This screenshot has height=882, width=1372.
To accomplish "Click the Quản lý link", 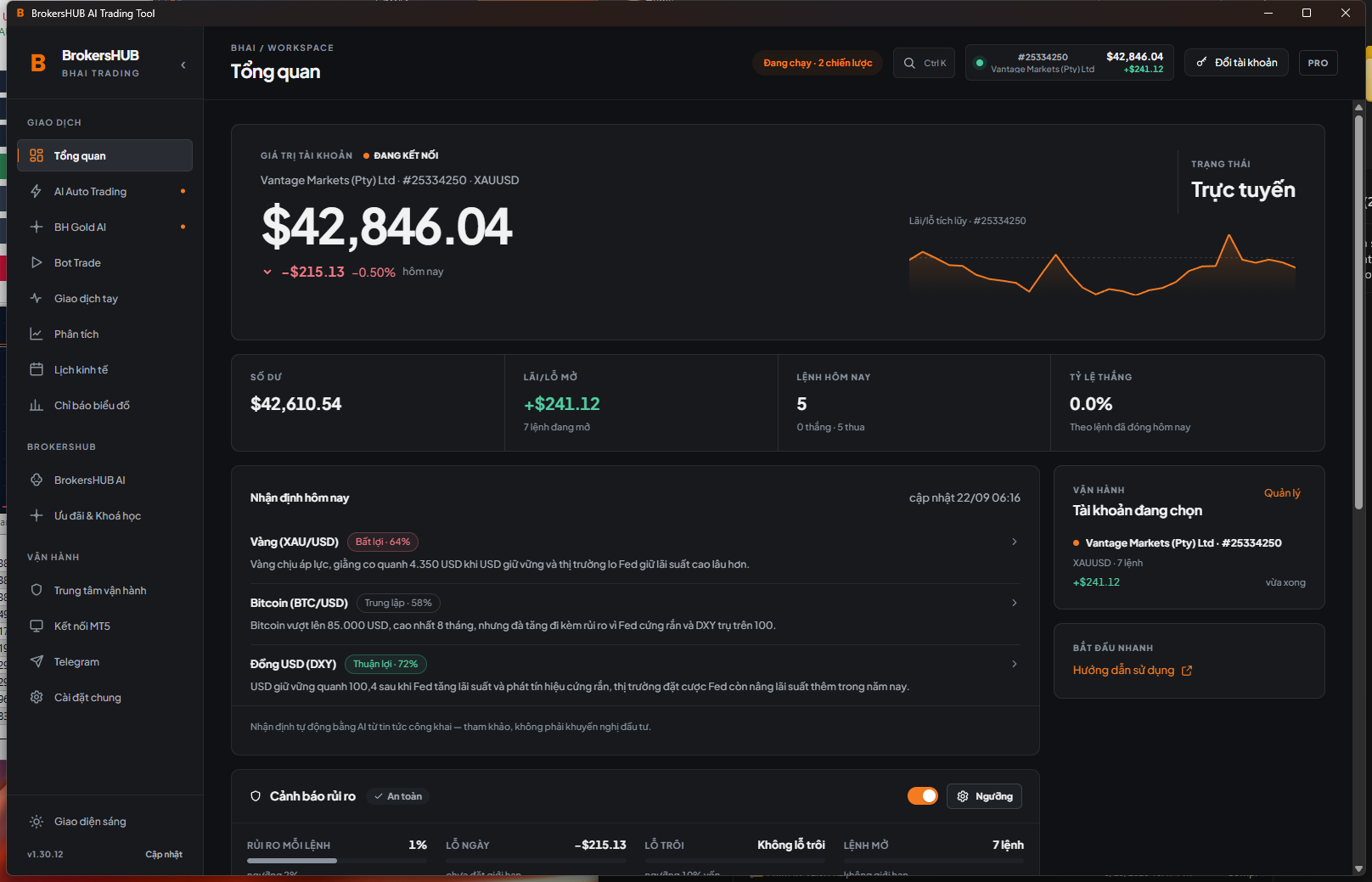I will pos(1282,493).
